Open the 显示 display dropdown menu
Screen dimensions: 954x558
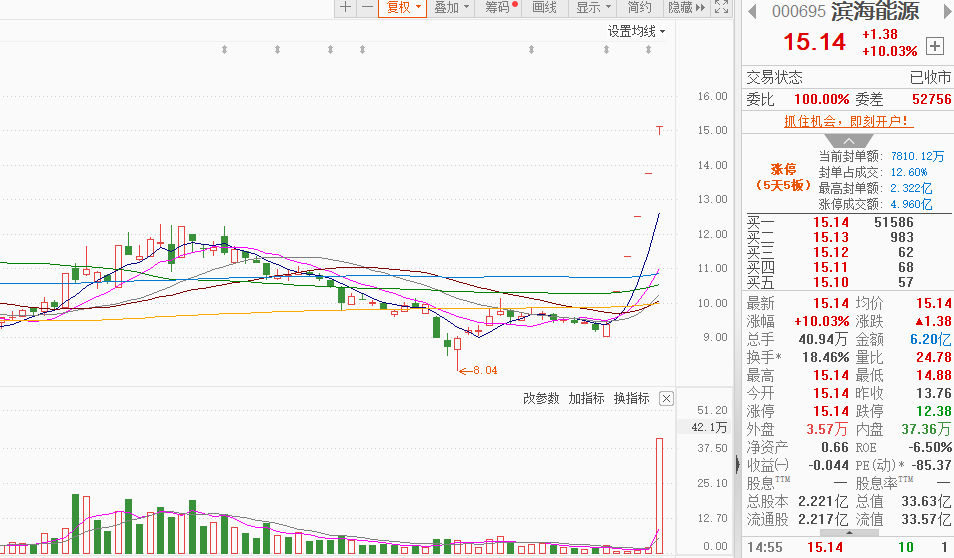click(593, 8)
